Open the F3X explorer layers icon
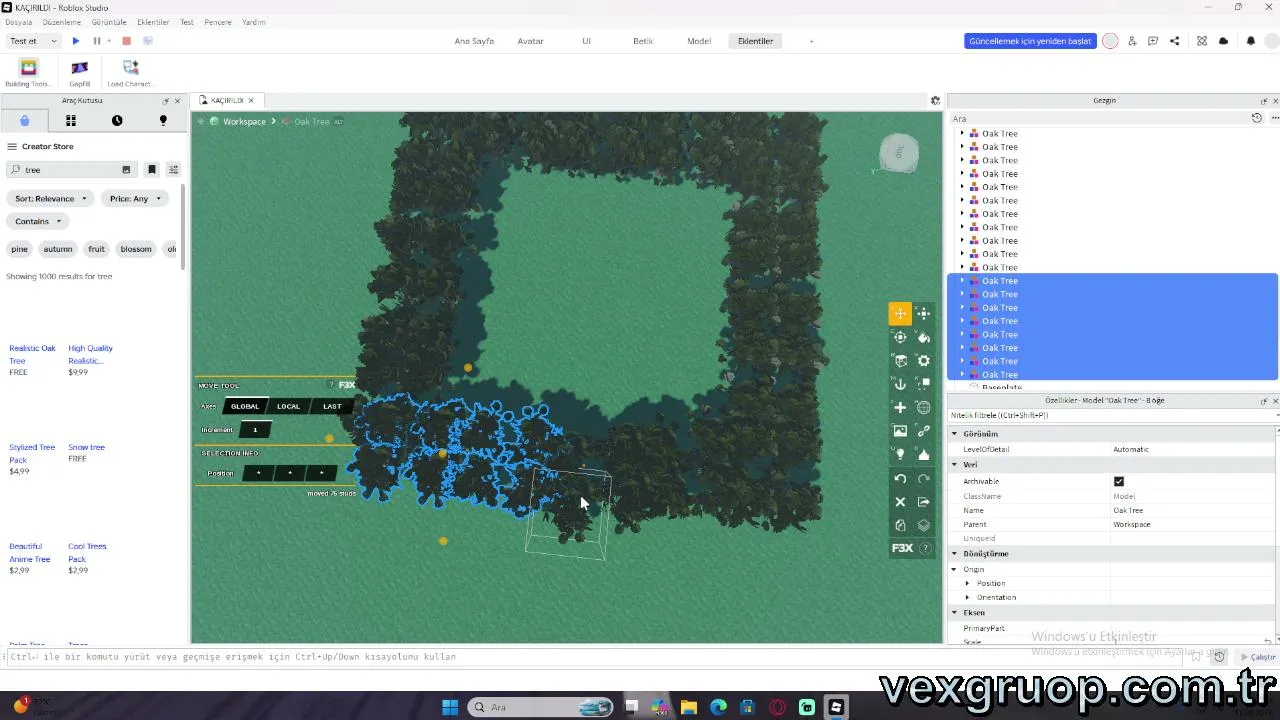Screen dimensions: 1280x720 tap(924, 525)
